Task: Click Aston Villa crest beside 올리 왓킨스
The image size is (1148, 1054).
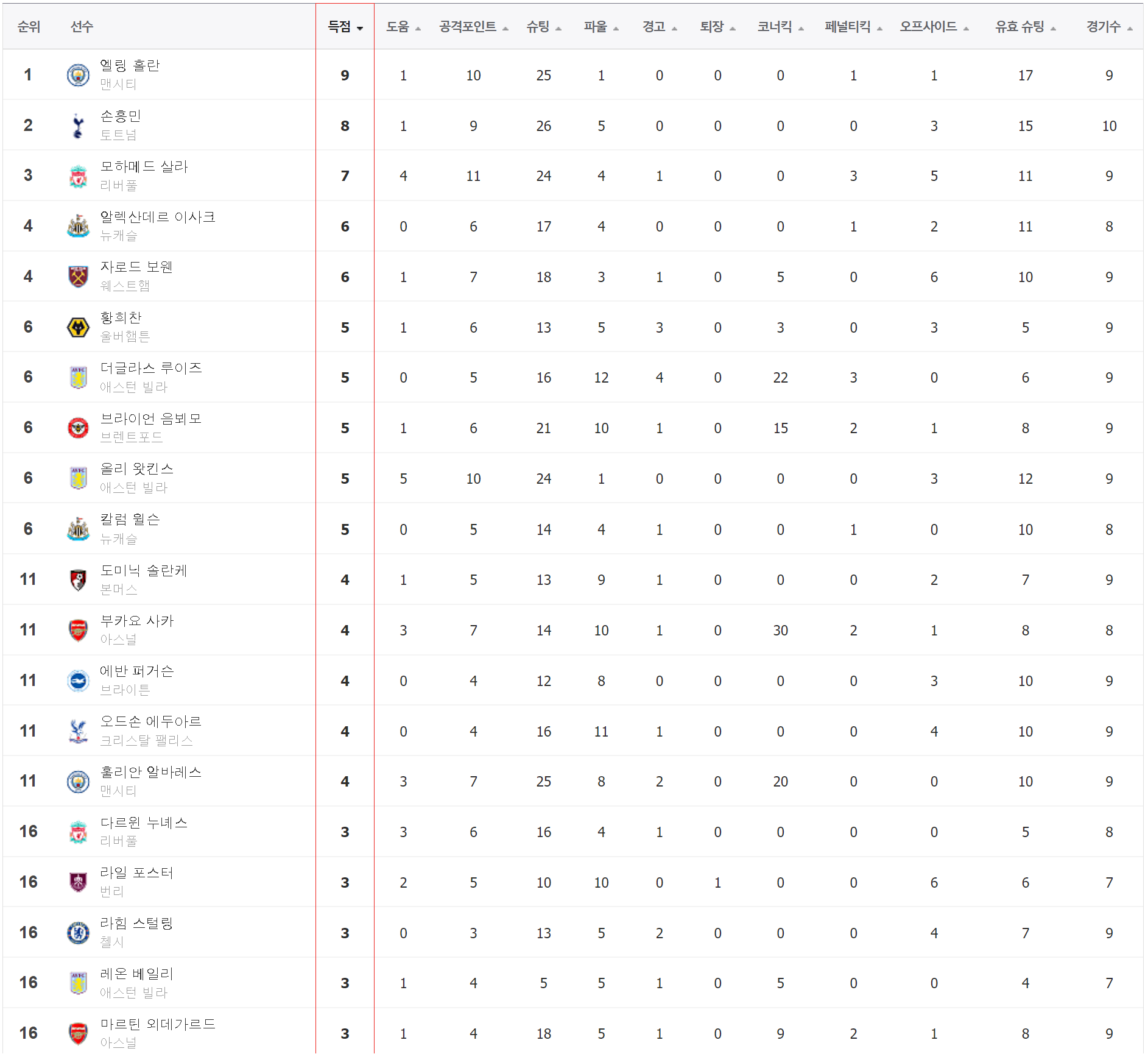Action: pos(78,478)
